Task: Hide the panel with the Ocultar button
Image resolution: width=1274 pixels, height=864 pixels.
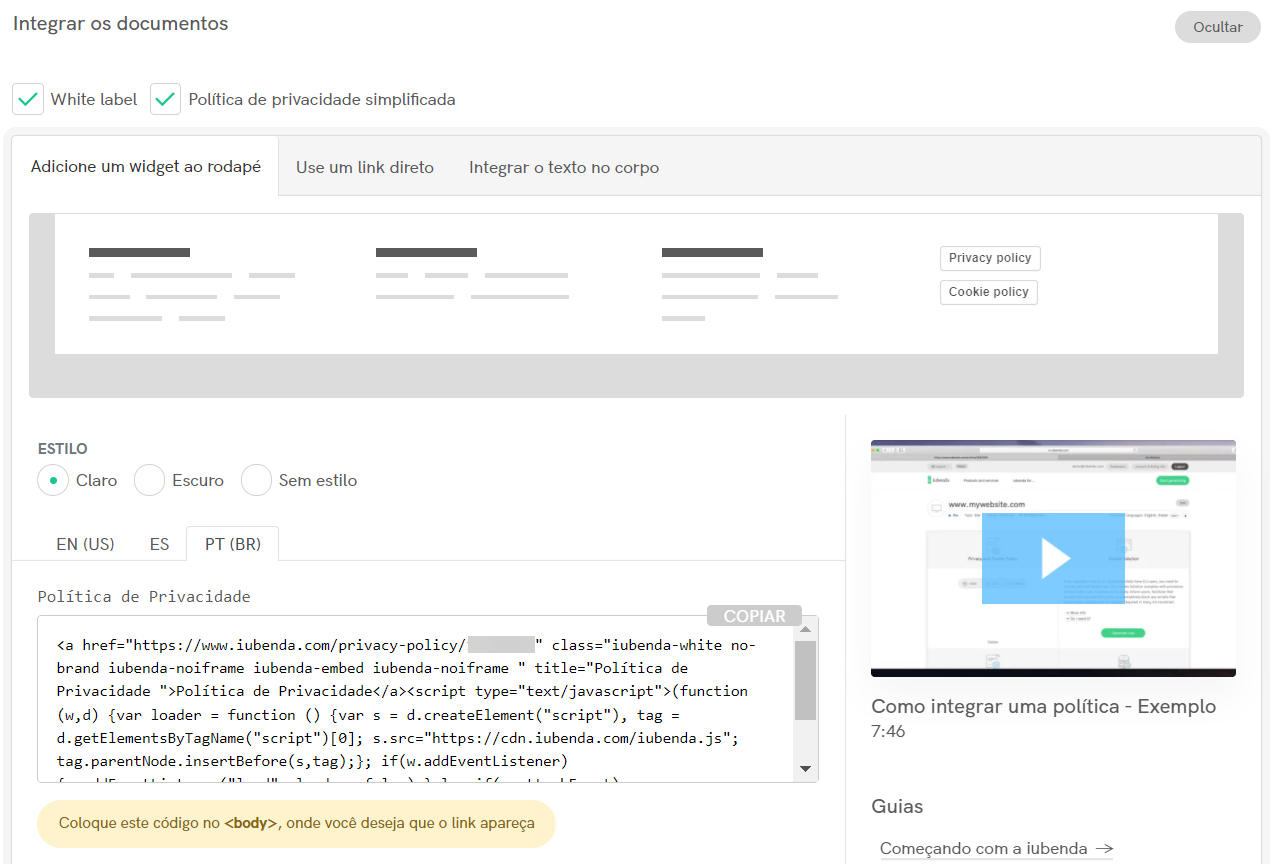Action: 1216,27
